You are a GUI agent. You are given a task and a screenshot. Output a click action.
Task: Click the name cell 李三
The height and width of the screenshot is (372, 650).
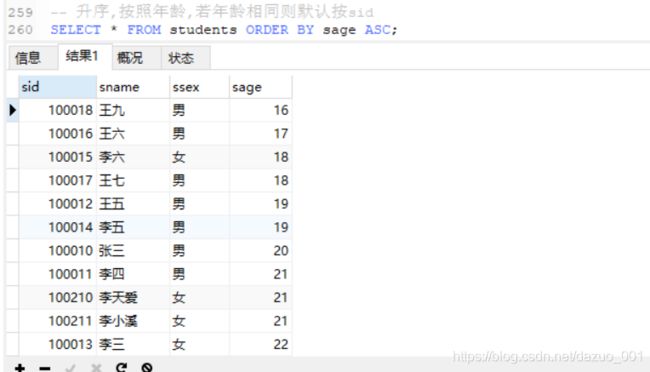(x=133, y=344)
